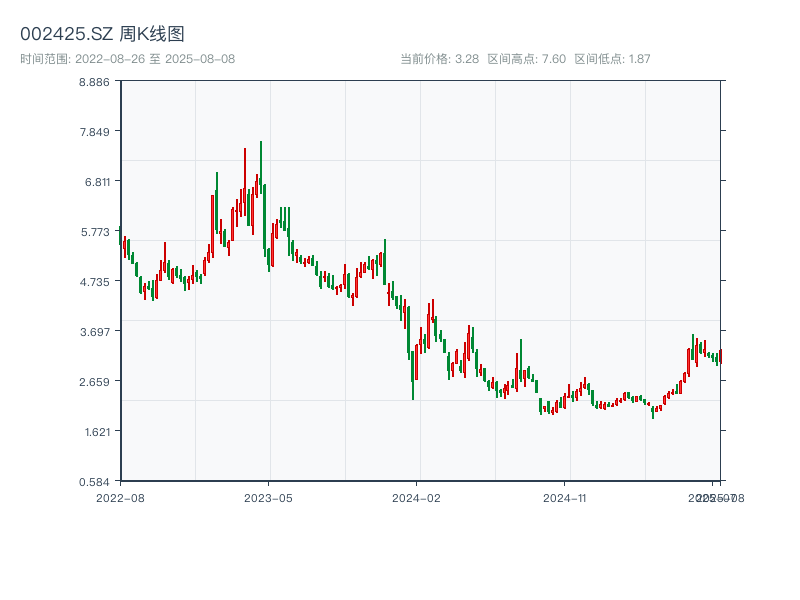
Task: Click the last candlestick at the chart's right edge
Action: [x=719, y=356]
